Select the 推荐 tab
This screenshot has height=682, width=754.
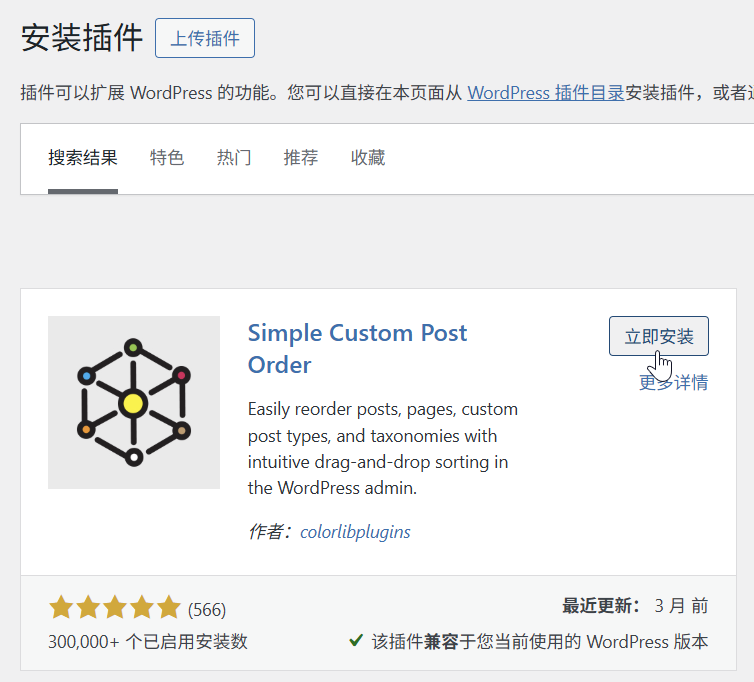pos(301,158)
